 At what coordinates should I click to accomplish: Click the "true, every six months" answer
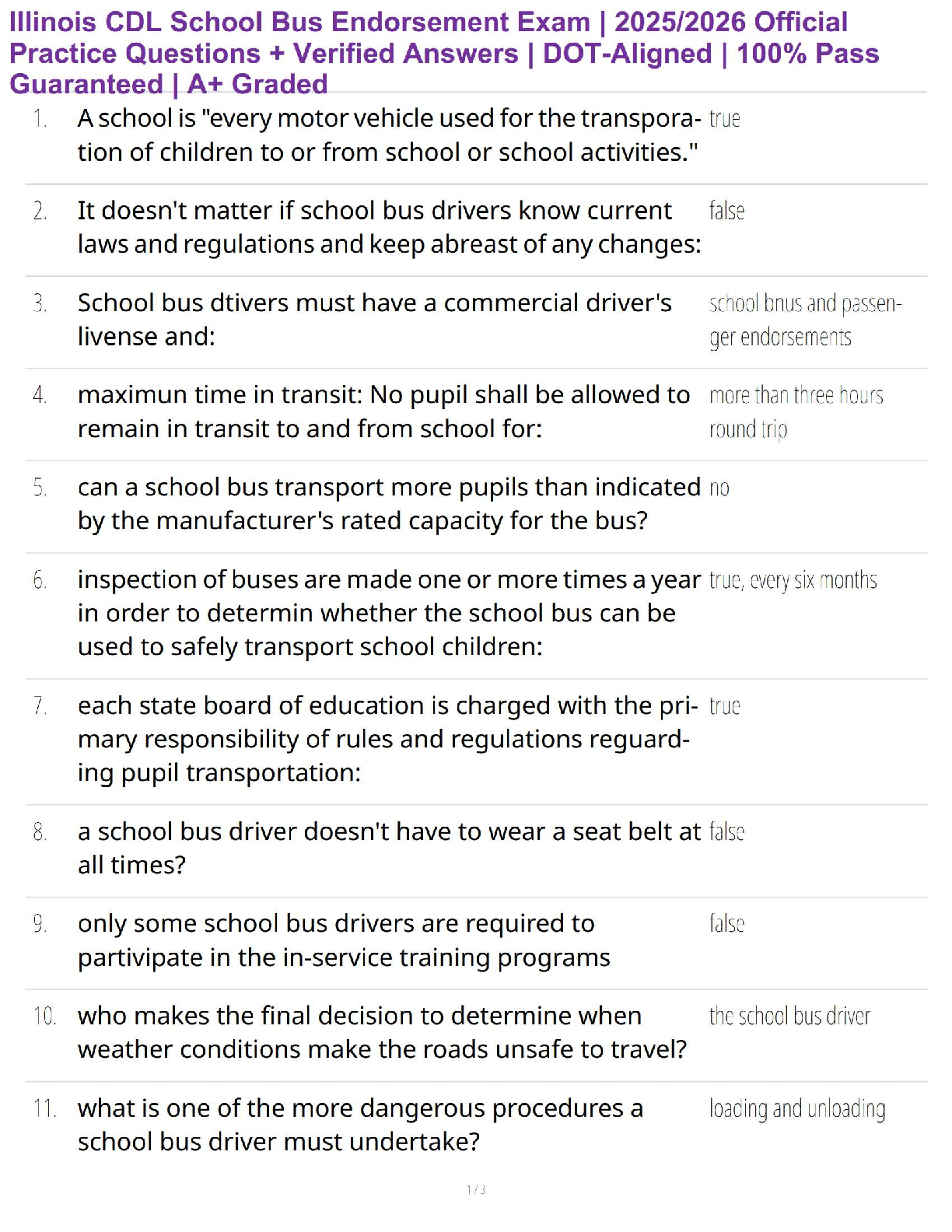point(793,580)
